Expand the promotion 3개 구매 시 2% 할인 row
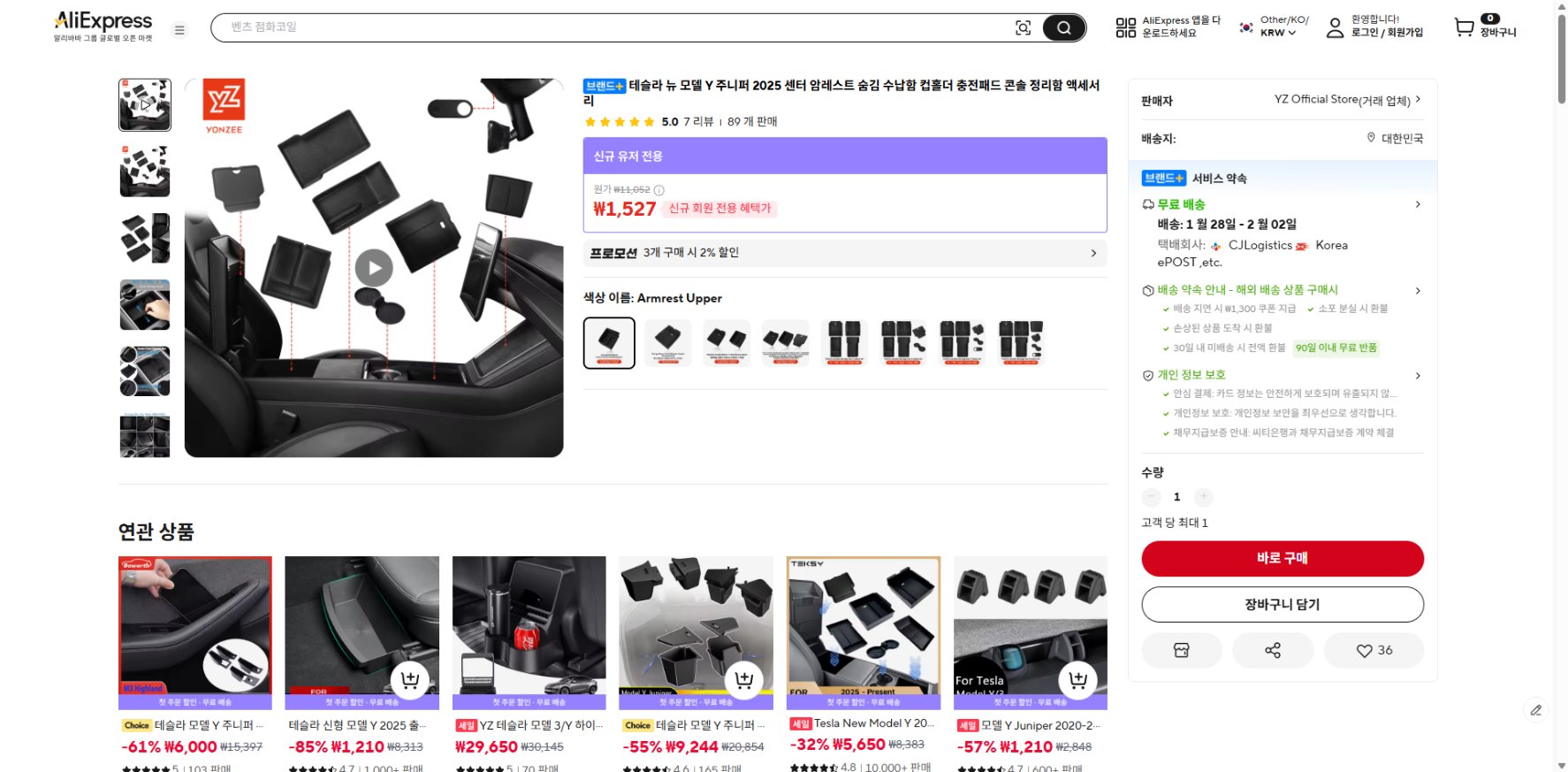Screen dimensions: 1568x772 tap(845, 253)
